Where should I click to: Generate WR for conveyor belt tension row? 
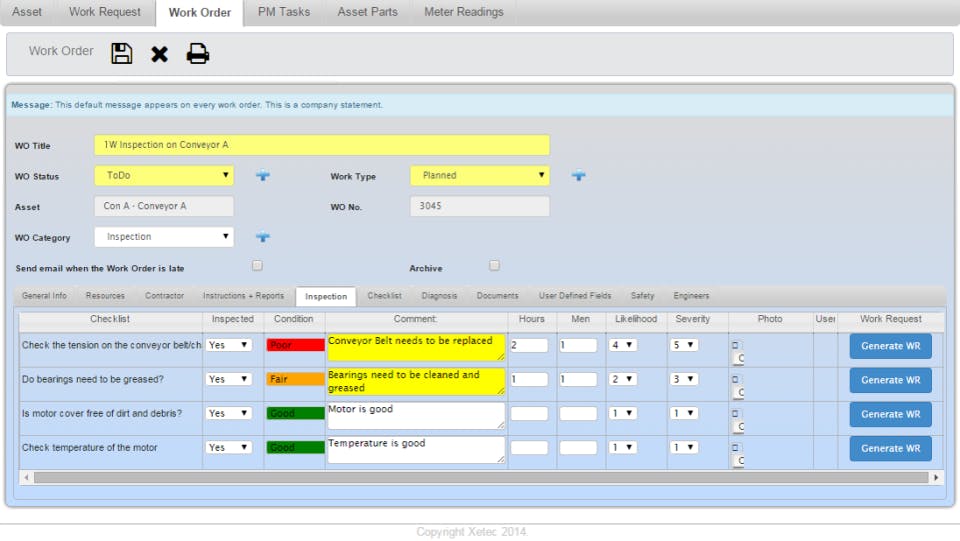tap(890, 346)
